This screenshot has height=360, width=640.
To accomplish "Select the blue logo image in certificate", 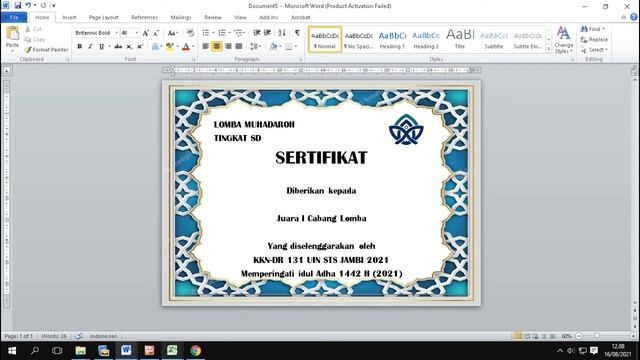I will coord(406,129).
